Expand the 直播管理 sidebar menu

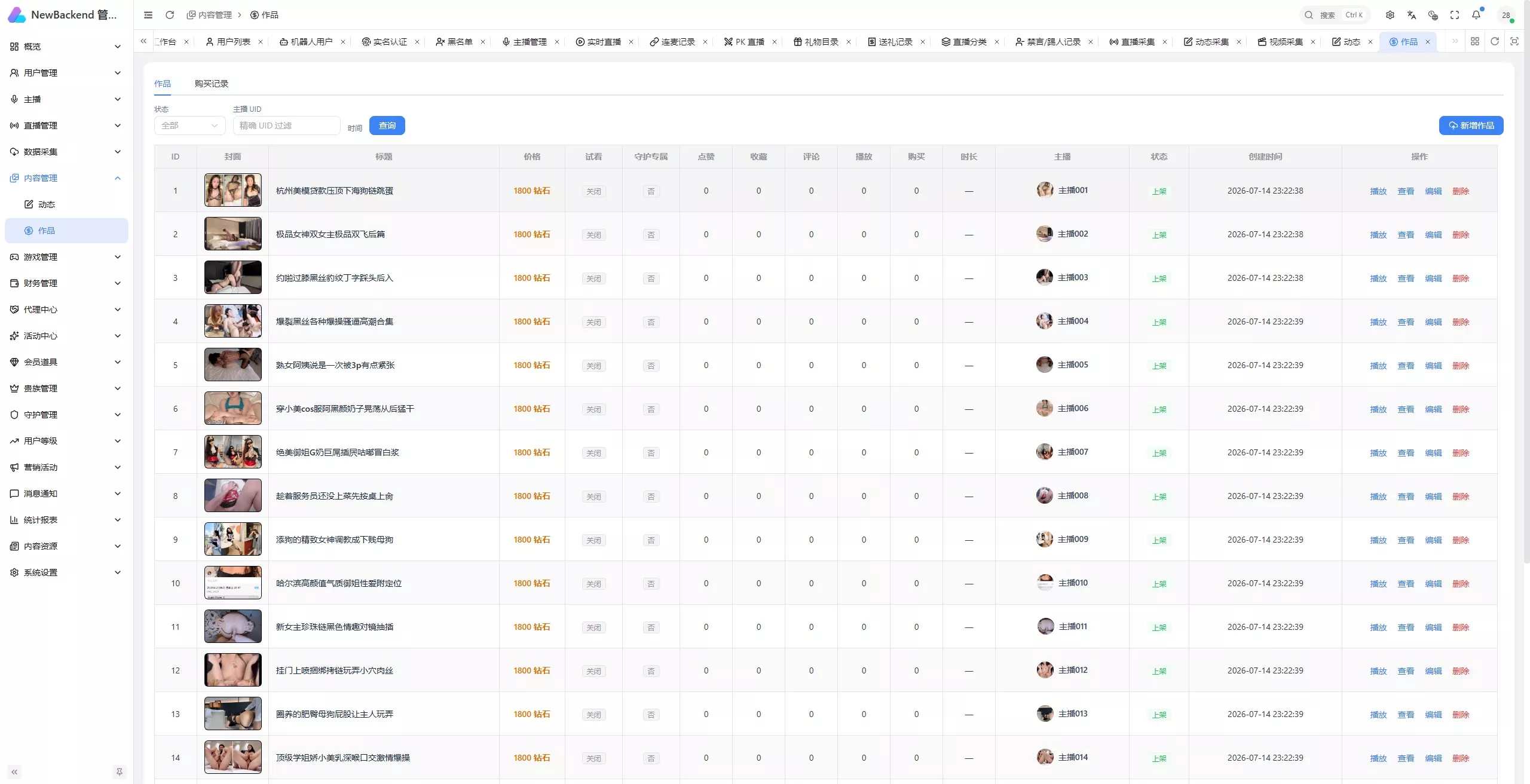click(x=66, y=125)
